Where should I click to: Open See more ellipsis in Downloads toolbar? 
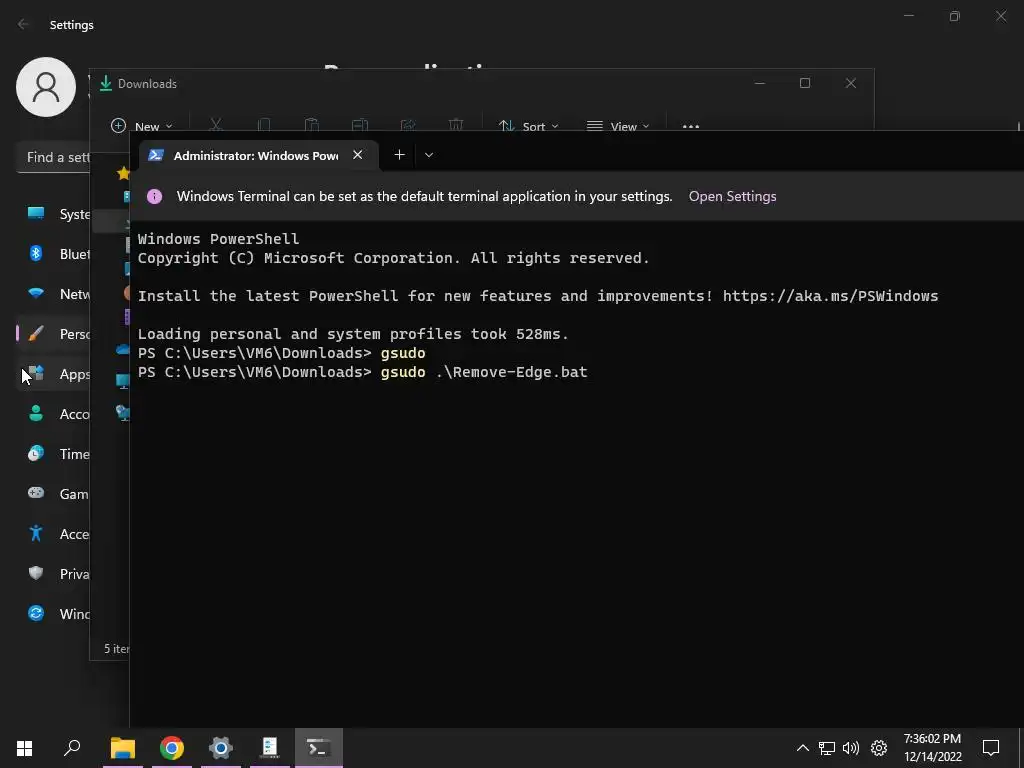(x=690, y=125)
